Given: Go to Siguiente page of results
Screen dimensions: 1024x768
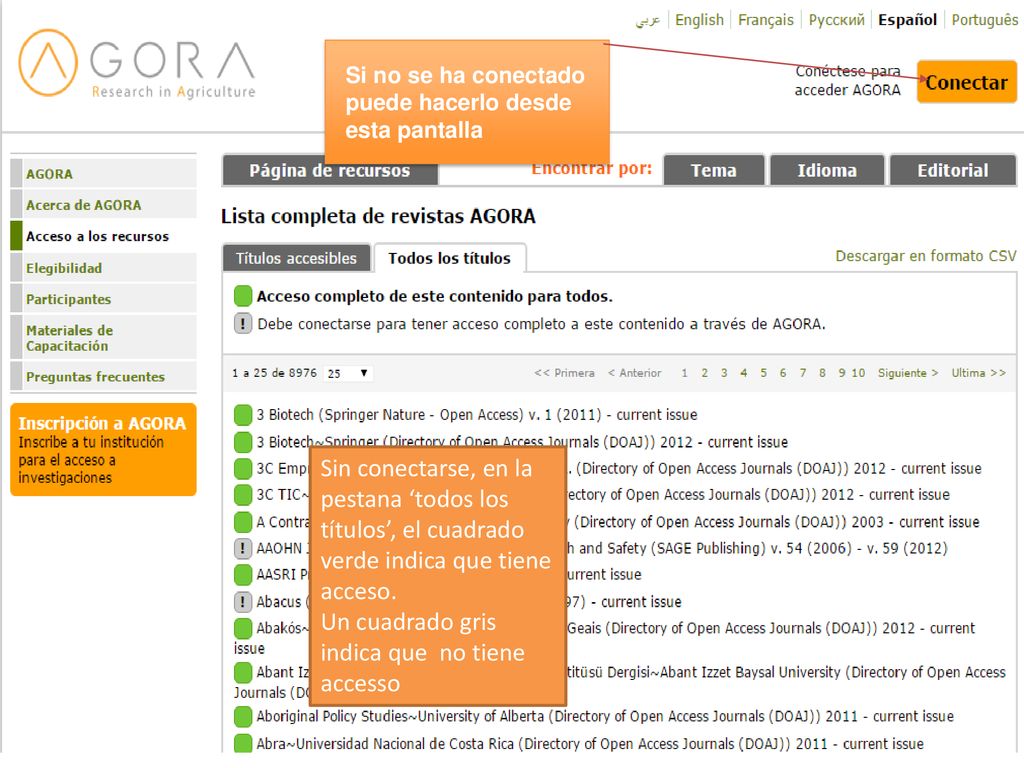Looking at the screenshot, I should 908,373.
